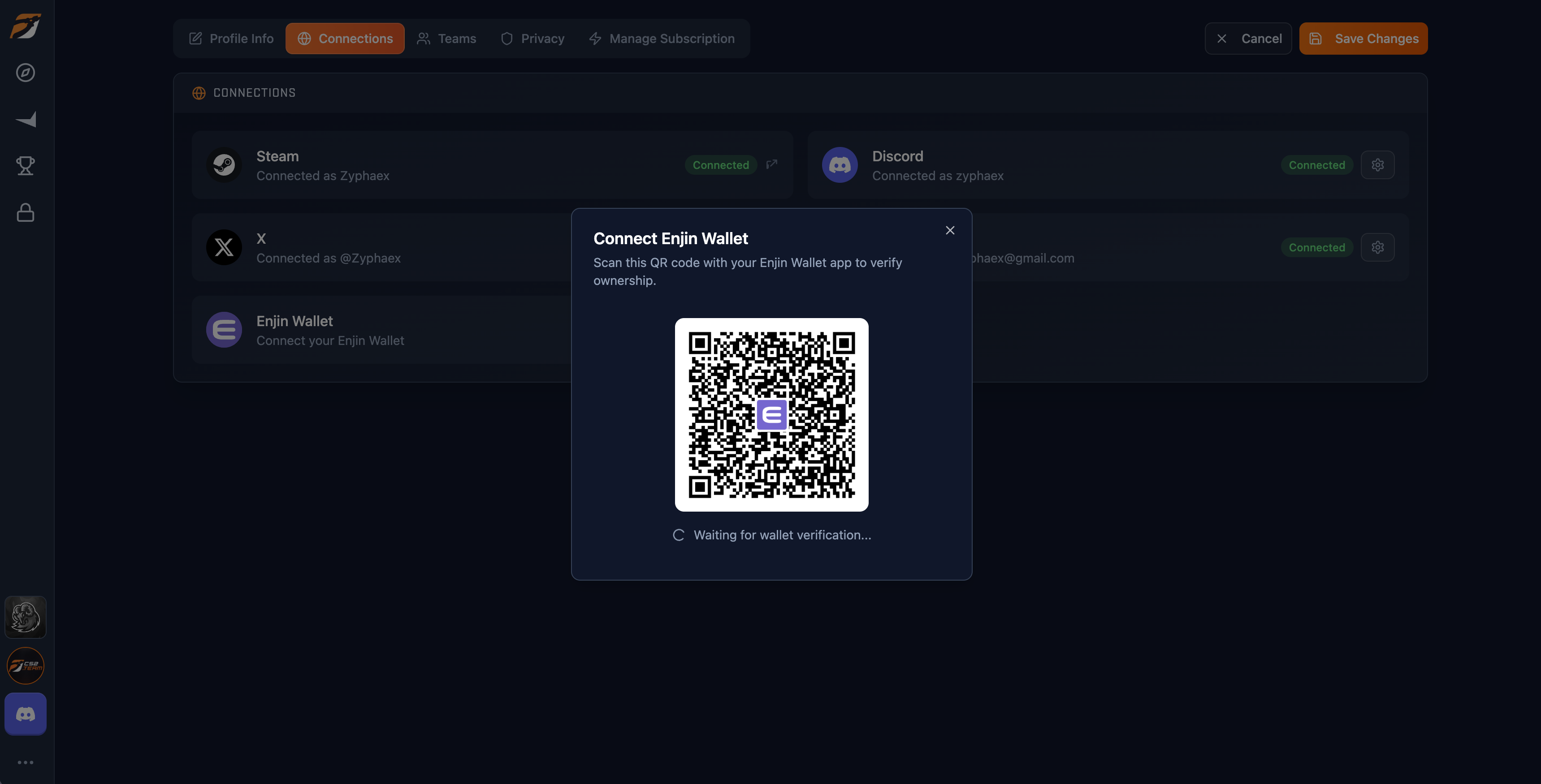Click the Steam logo icon
The width and height of the screenshot is (1541, 784).
[224, 165]
